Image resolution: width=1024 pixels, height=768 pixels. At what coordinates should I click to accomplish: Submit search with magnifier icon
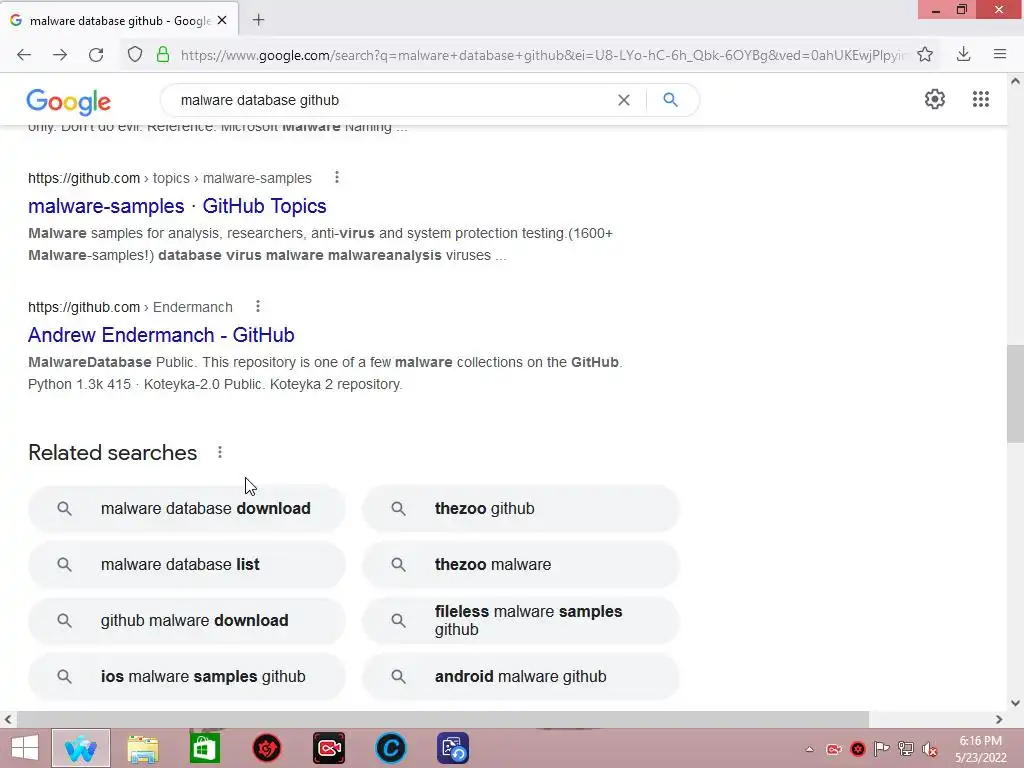click(x=670, y=100)
